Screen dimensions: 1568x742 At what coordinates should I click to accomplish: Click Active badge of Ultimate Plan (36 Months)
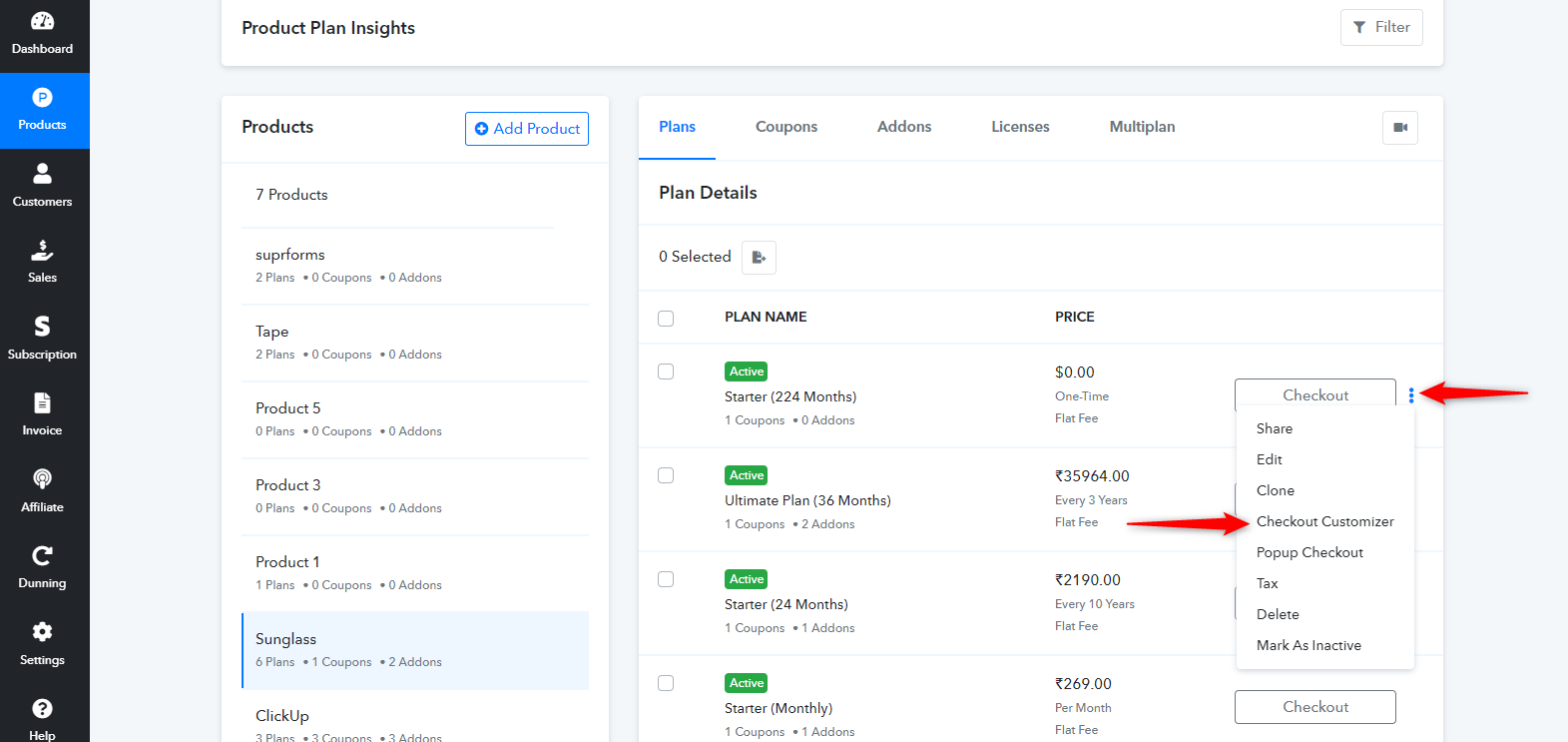pos(747,475)
